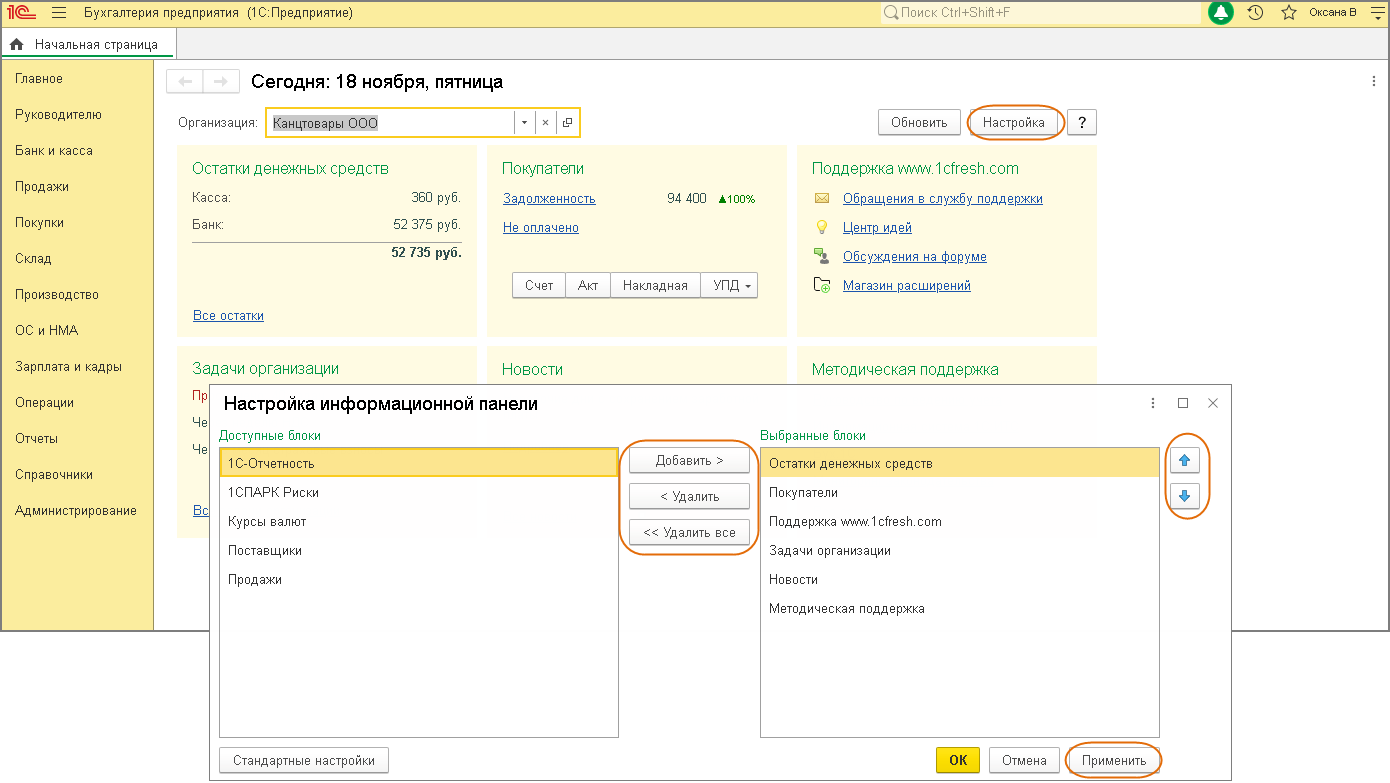Click the envelope icon by Обращения в службу поддержки
Image resolution: width=1390 pixels, height=783 pixels.
point(822,198)
